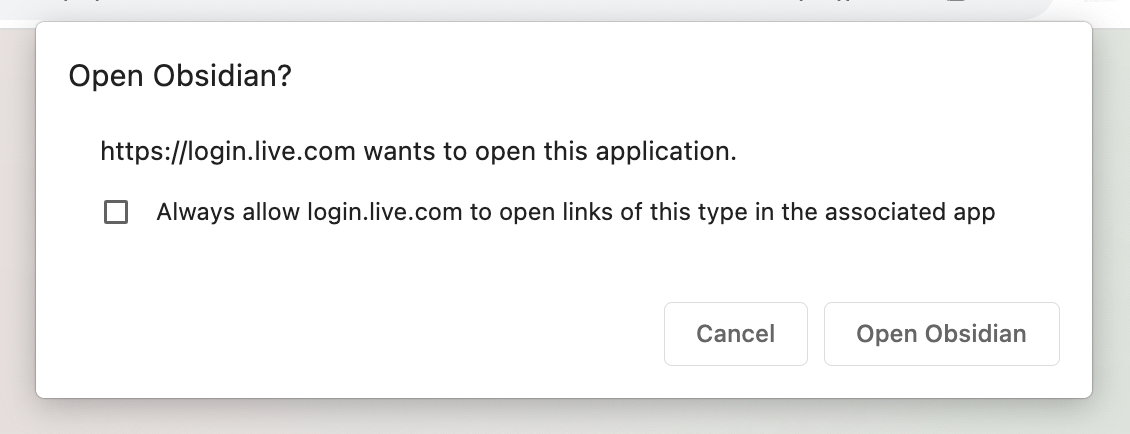Enable always opening links in associated app
This screenshot has width=1130, height=434.
tap(116, 212)
